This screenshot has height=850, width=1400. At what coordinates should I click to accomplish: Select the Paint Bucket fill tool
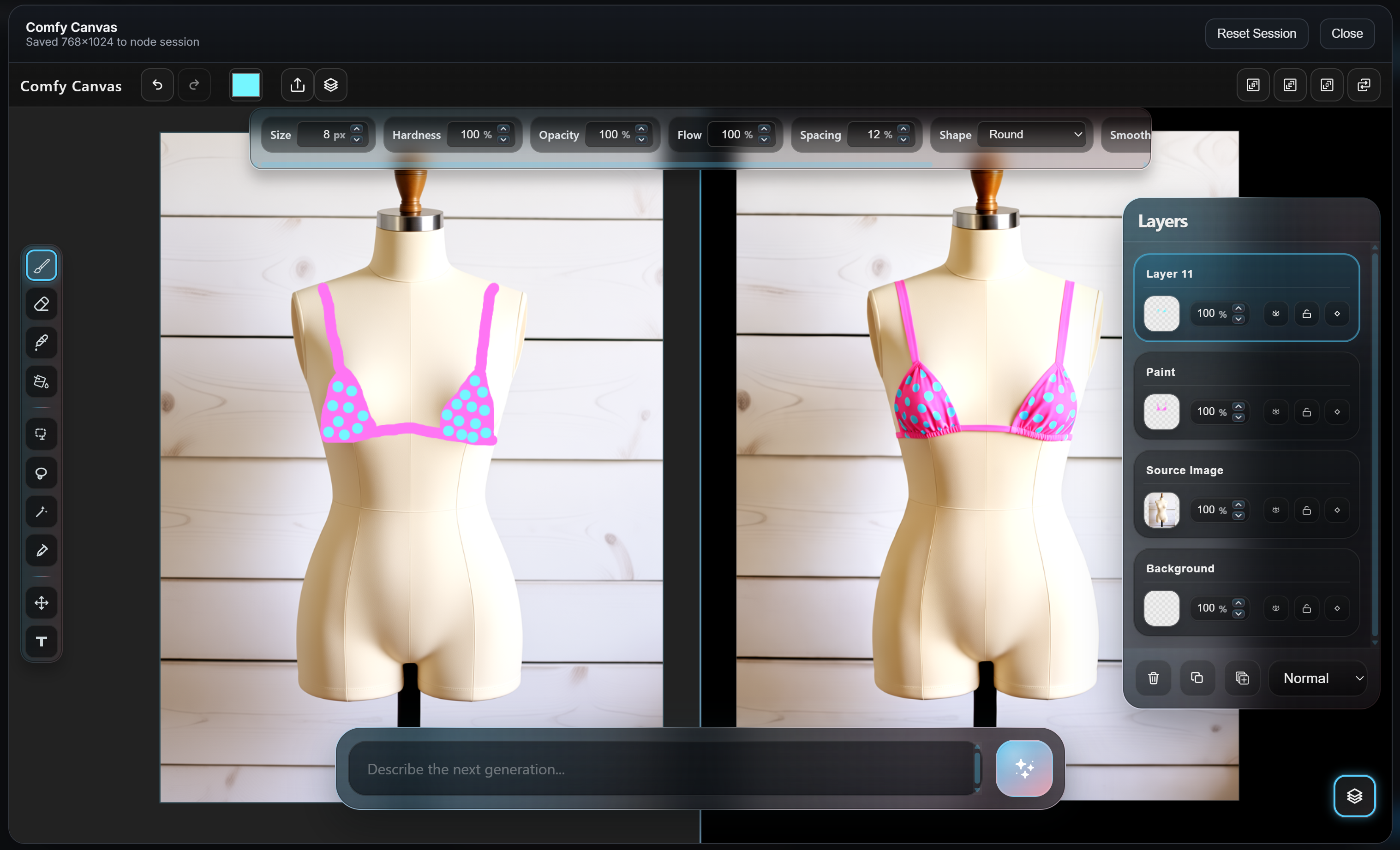click(x=42, y=381)
